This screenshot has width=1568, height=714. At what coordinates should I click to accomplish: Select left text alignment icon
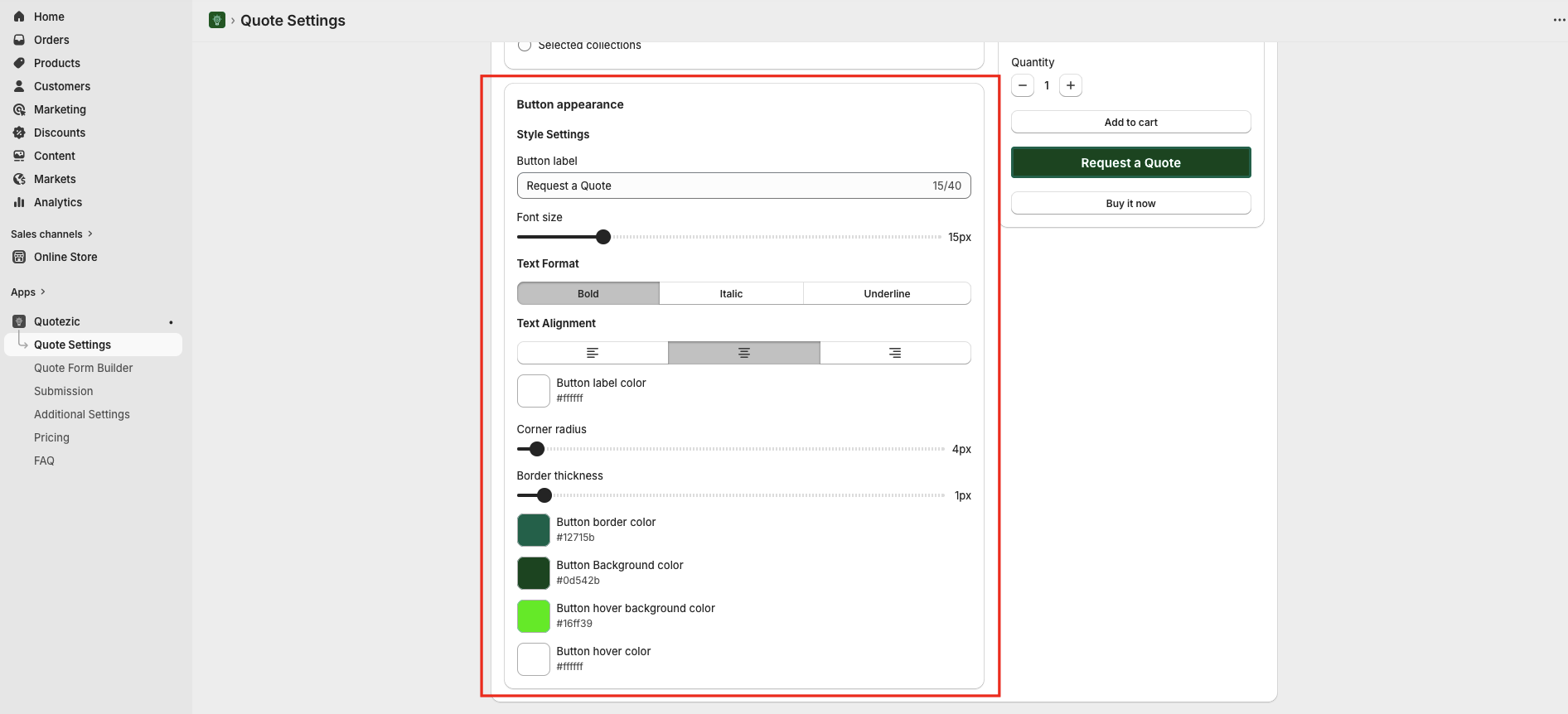click(593, 353)
